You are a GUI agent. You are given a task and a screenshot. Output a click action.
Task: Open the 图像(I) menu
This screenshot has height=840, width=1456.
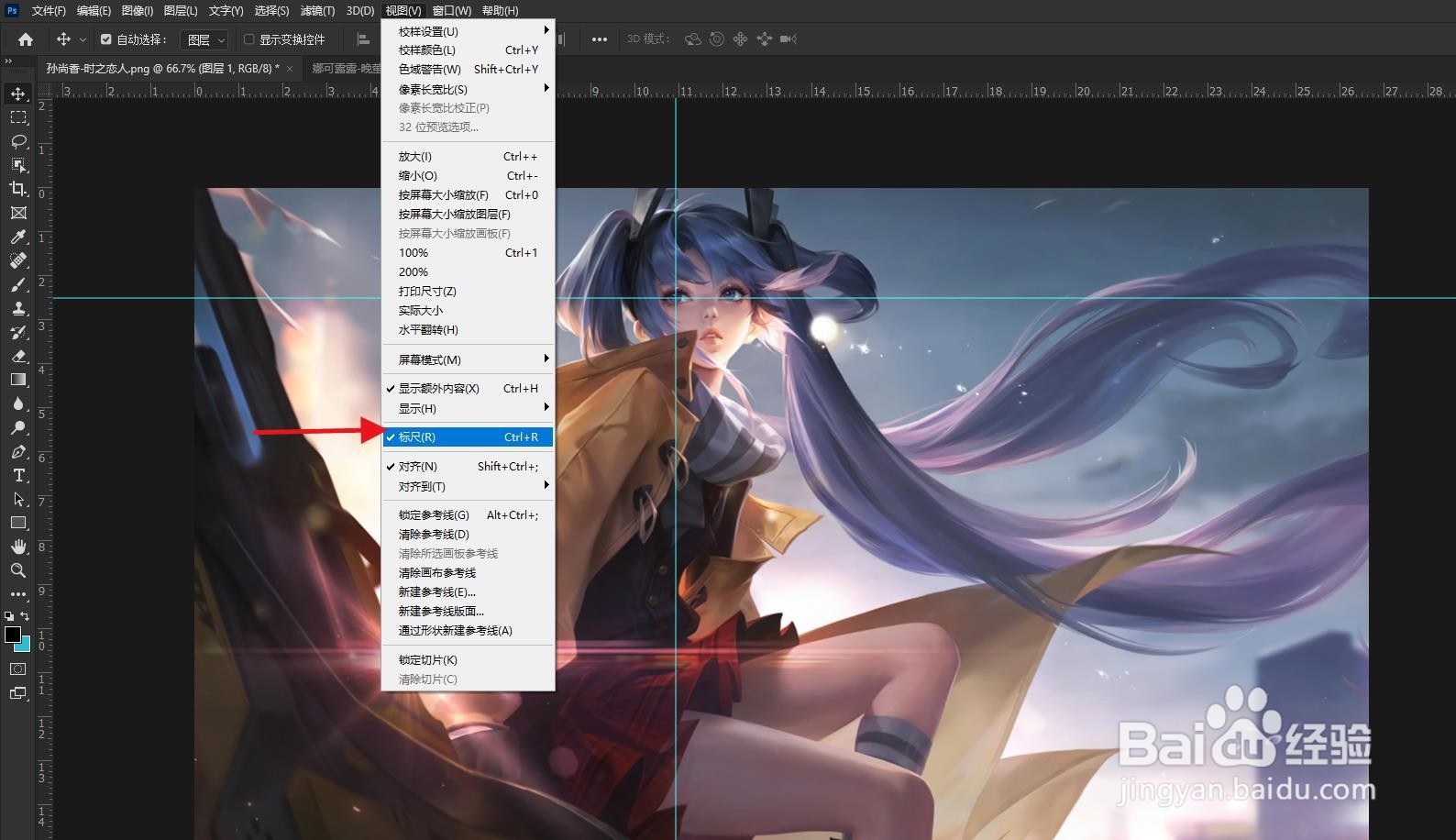tap(138, 11)
